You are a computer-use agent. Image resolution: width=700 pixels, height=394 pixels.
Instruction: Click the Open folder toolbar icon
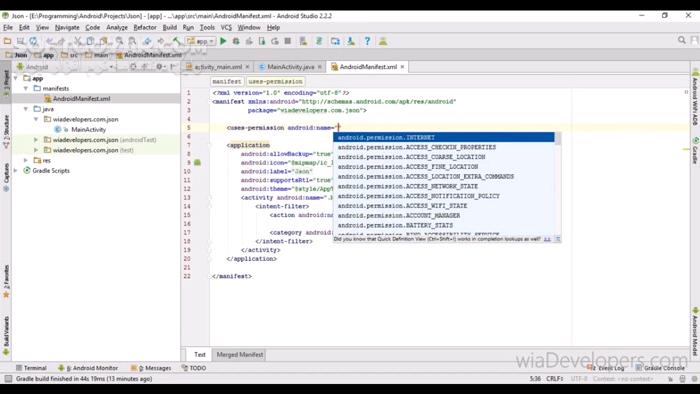coord(7,41)
